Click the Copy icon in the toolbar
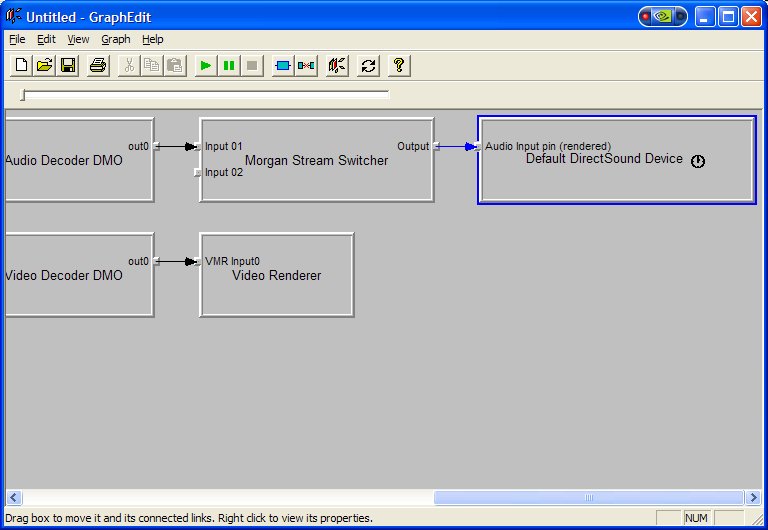Screen dimensions: 768x530 tap(152, 65)
